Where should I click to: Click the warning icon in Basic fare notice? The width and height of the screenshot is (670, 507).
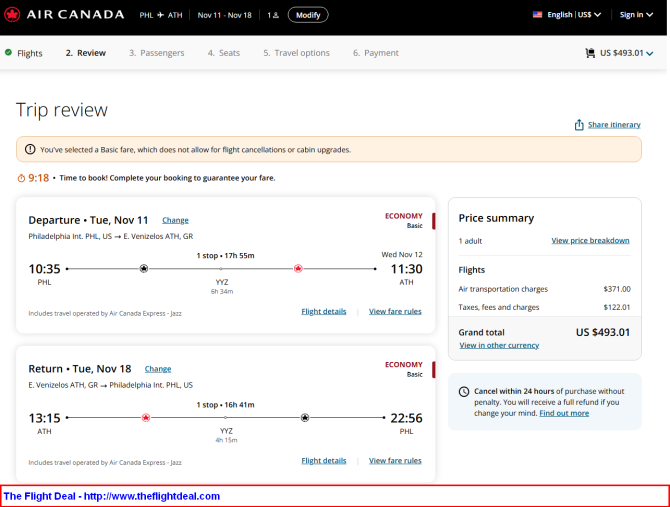(30, 149)
